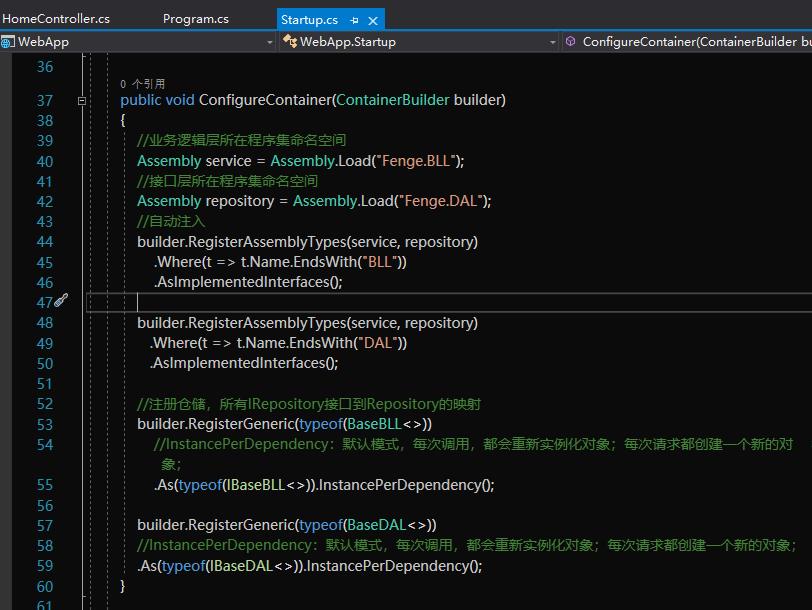Screen dimensions: 812x610
Task: Open the WebApp.Startup type dropdown
Action: 552,42
